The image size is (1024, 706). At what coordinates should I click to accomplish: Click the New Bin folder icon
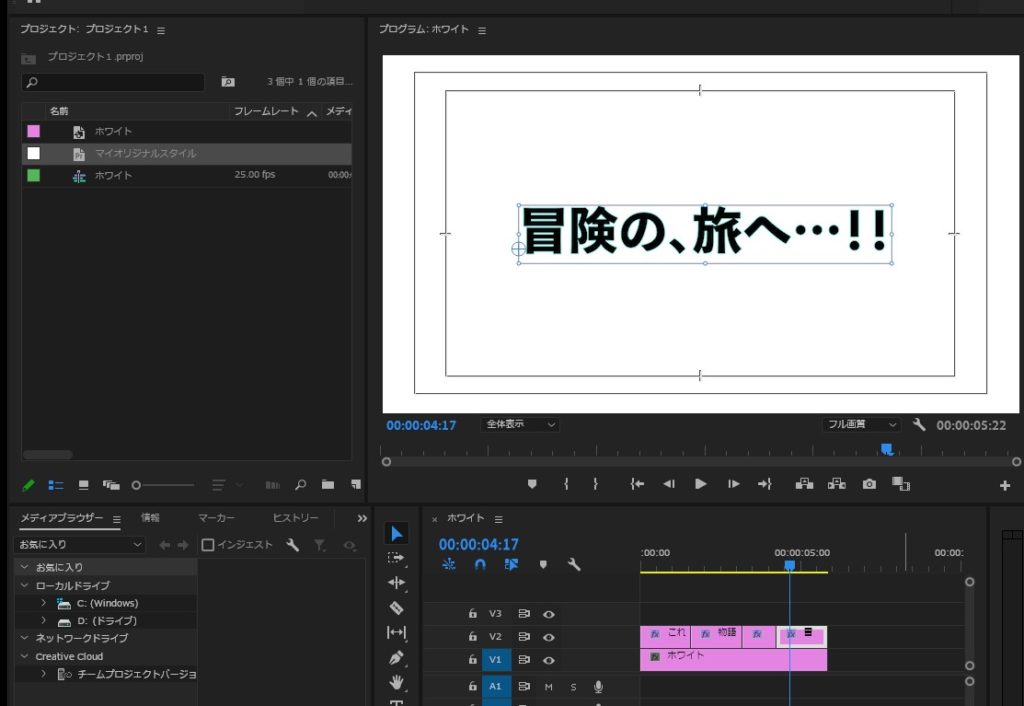328,485
